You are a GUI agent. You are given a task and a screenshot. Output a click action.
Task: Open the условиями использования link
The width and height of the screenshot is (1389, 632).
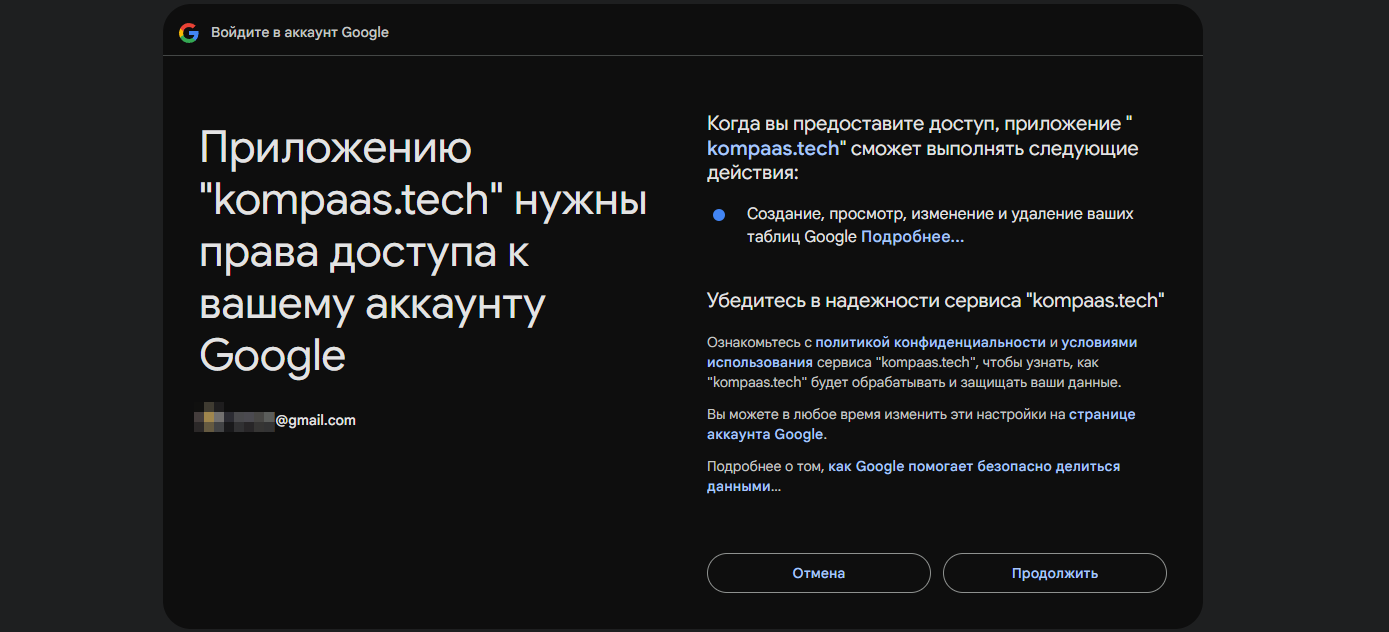pos(922,352)
